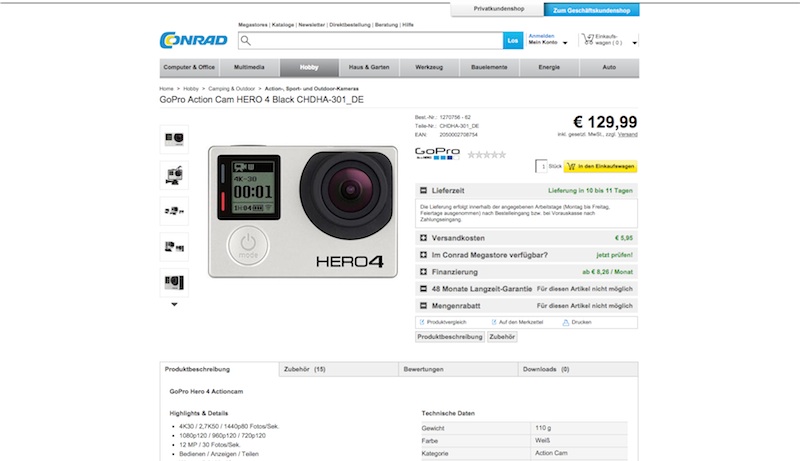Click the Los search button
Screen dimensions: 800x461
click(x=513, y=40)
